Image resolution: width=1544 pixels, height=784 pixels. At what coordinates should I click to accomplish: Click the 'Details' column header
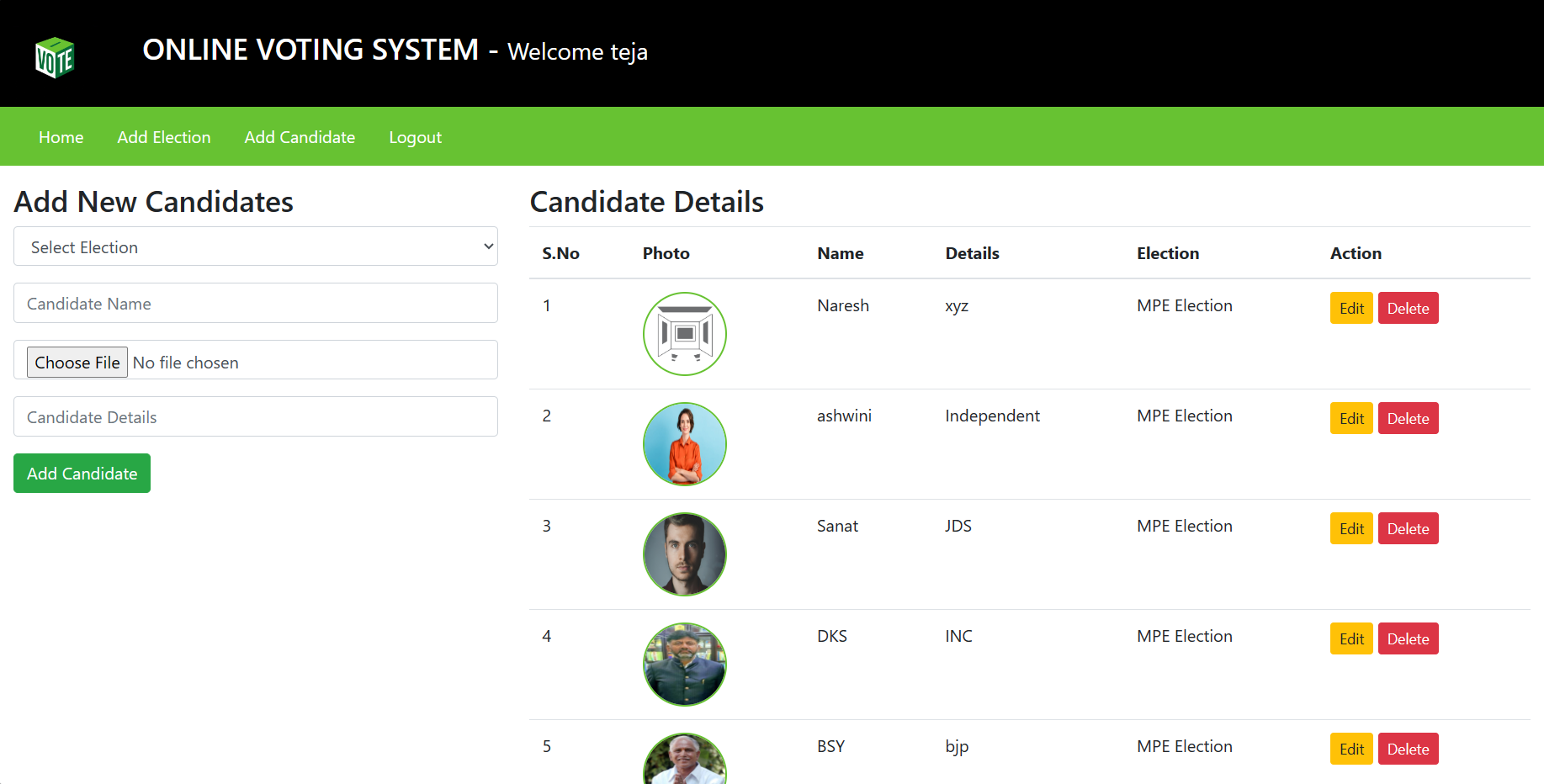[x=972, y=253]
